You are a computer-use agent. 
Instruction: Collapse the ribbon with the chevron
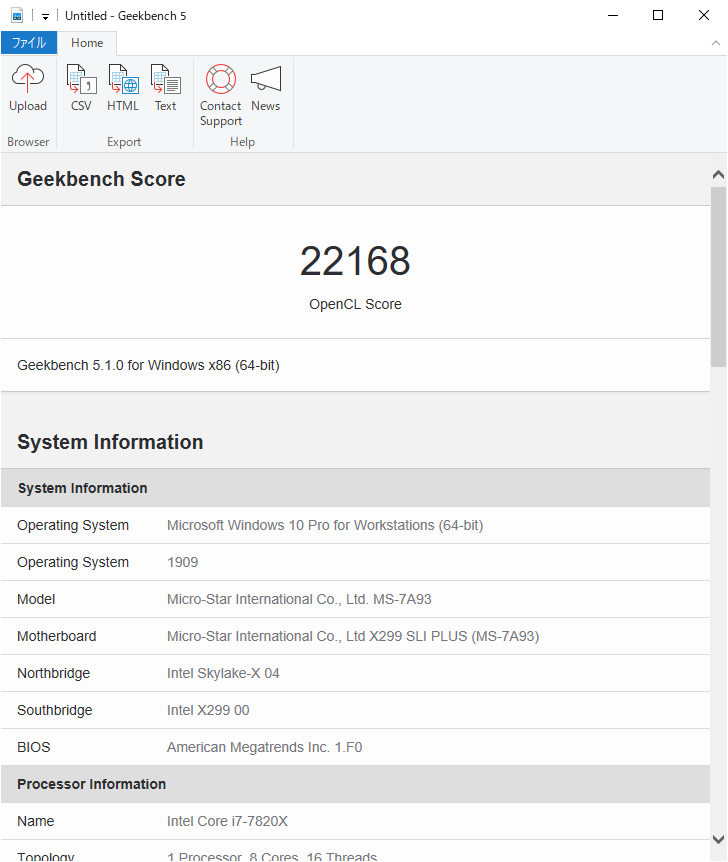click(x=715, y=43)
